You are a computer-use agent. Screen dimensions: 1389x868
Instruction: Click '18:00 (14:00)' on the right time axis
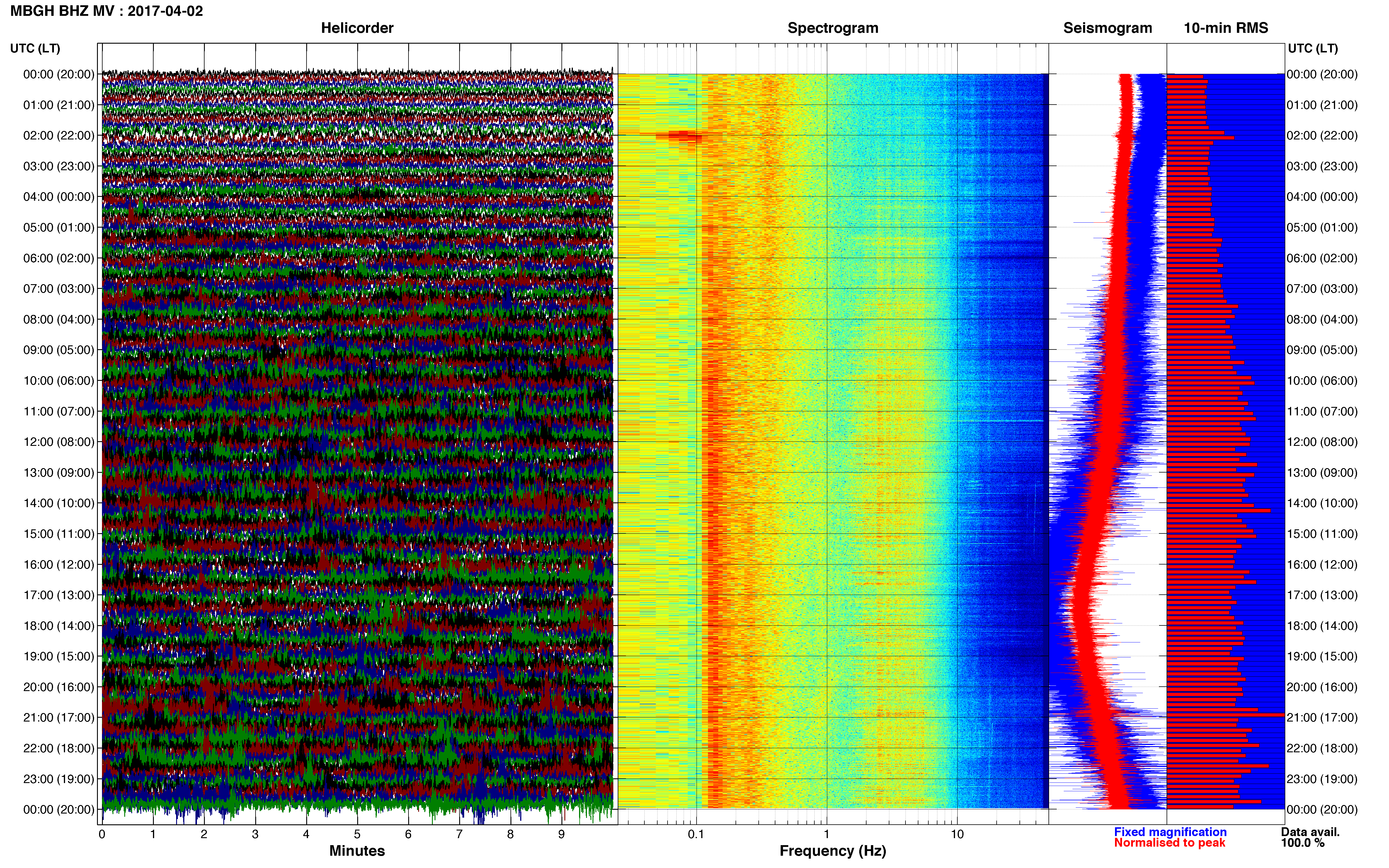pyautogui.click(x=1322, y=626)
